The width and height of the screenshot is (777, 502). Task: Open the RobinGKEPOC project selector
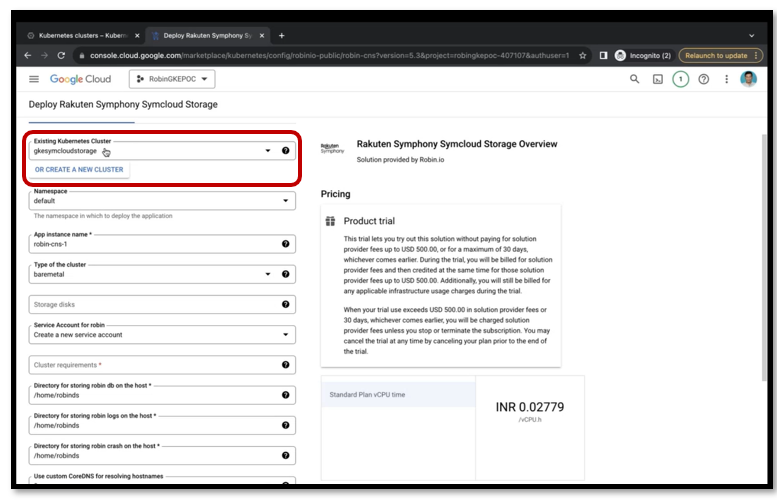(x=172, y=79)
